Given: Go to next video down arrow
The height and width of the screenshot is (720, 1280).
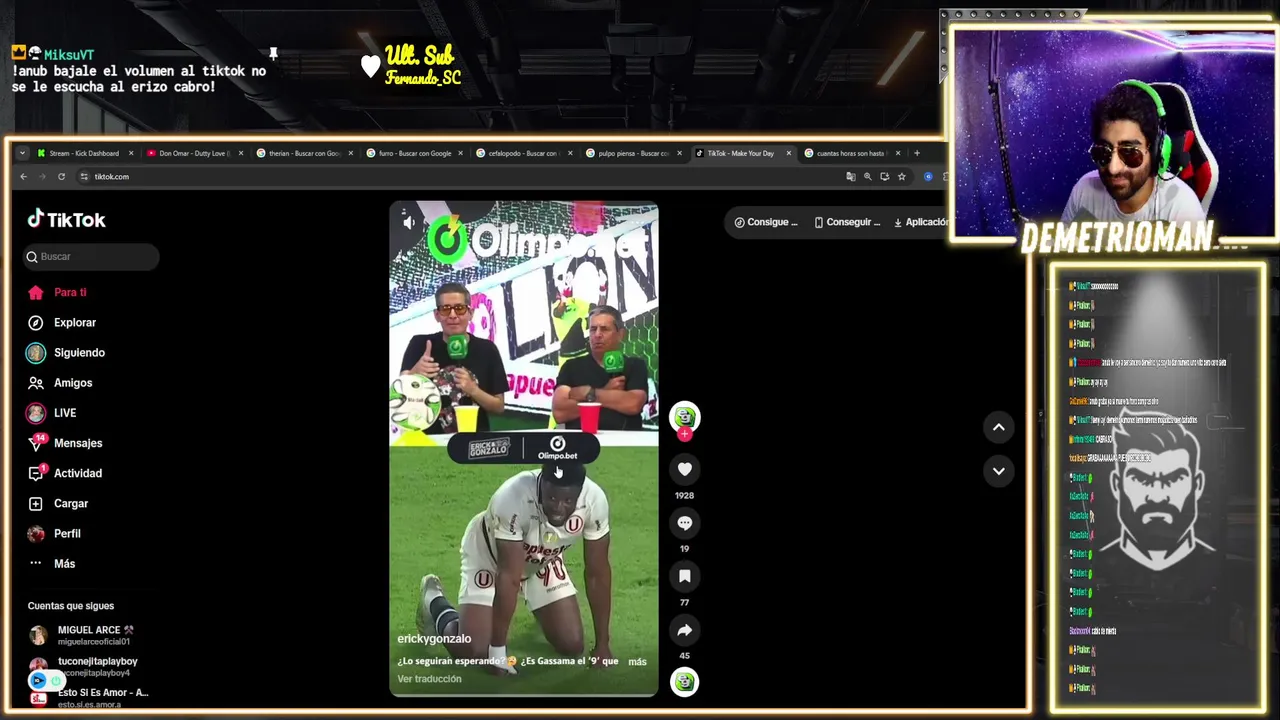Looking at the screenshot, I should [998, 471].
